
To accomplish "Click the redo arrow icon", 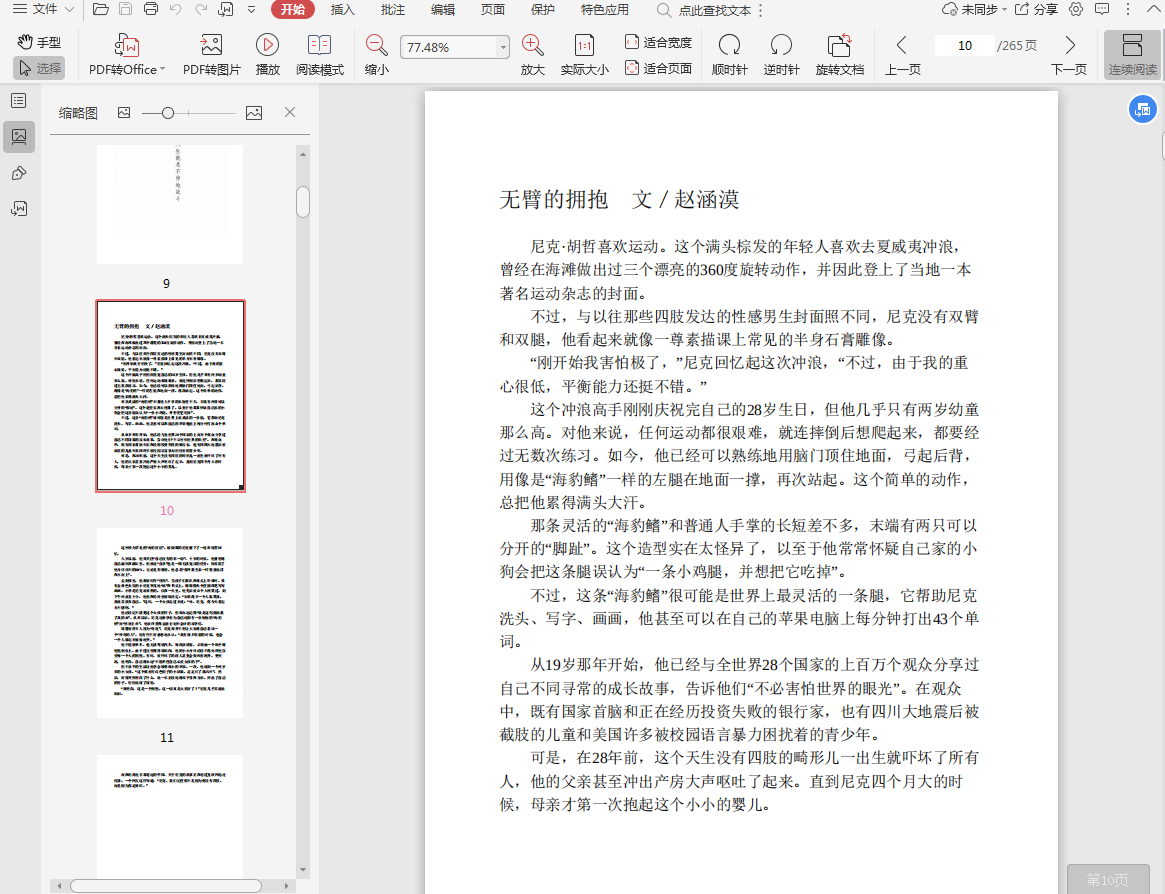I will point(201,10).
